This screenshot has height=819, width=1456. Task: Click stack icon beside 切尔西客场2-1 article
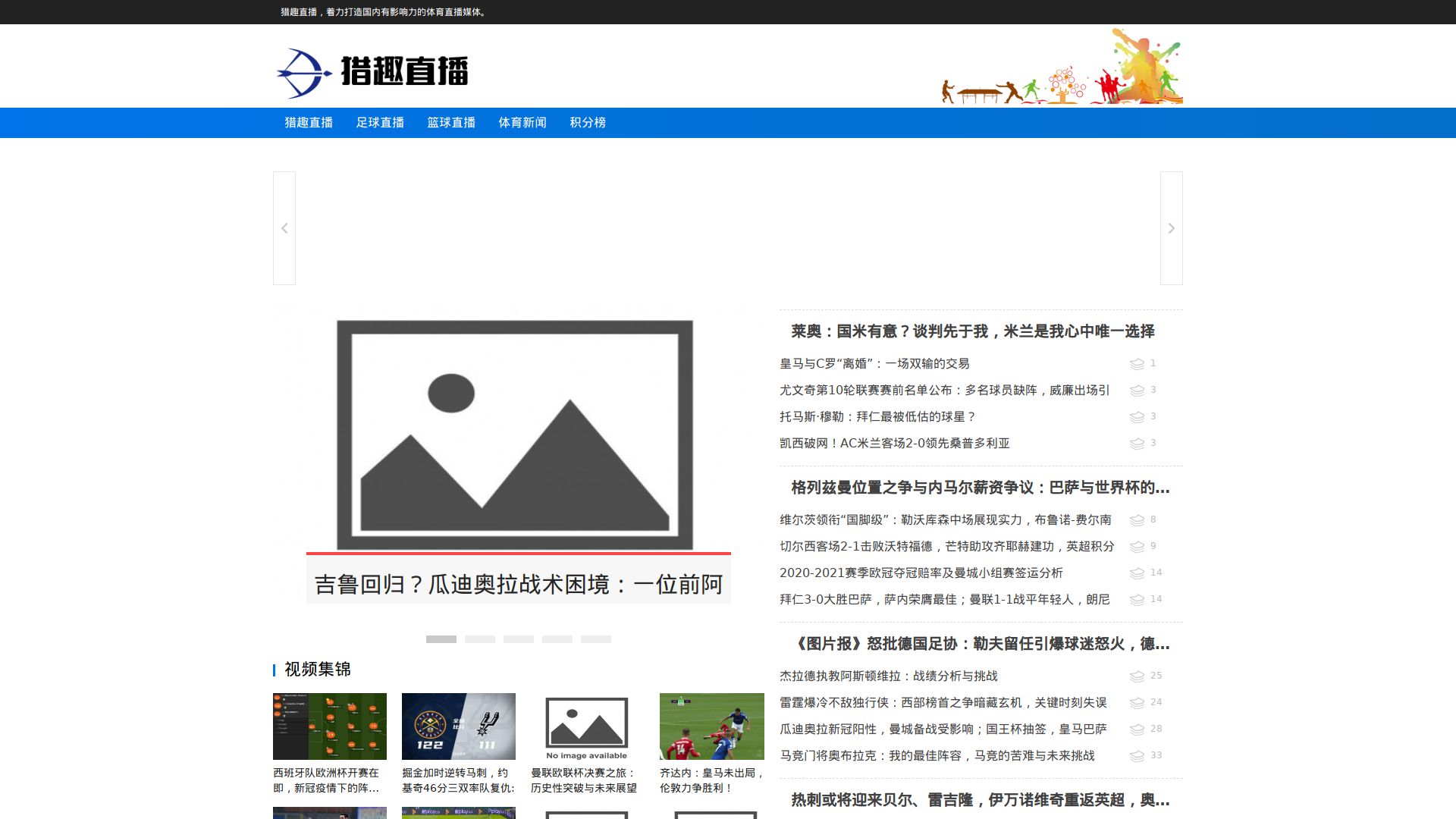(x=1137, y=547)
